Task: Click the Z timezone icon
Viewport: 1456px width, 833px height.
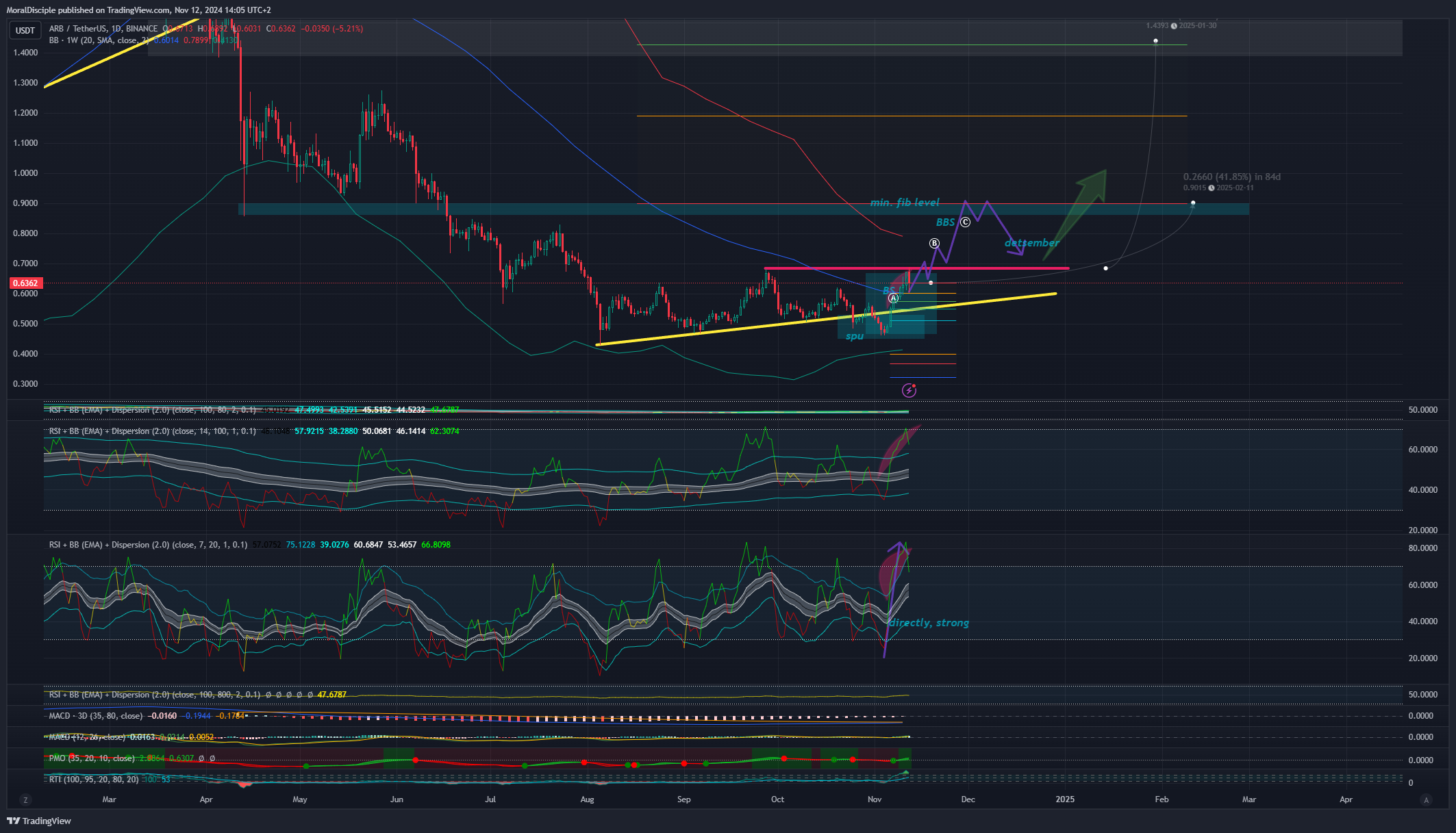Action: (x=25, y=799)
